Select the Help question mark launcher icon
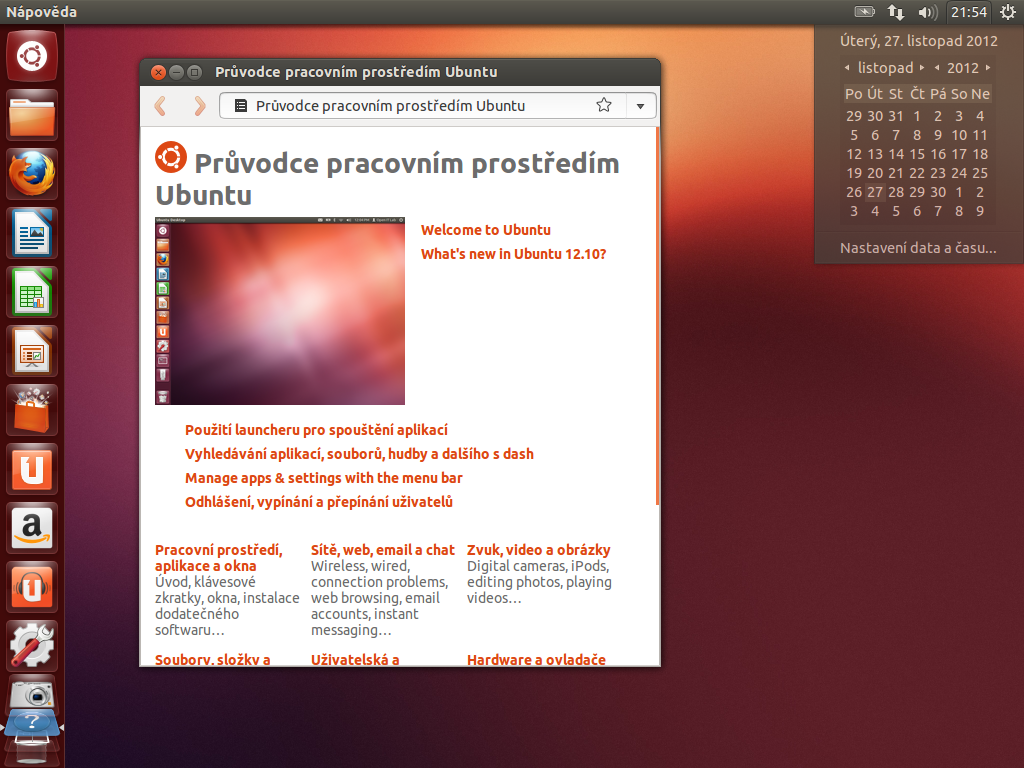 pos(32,724)
